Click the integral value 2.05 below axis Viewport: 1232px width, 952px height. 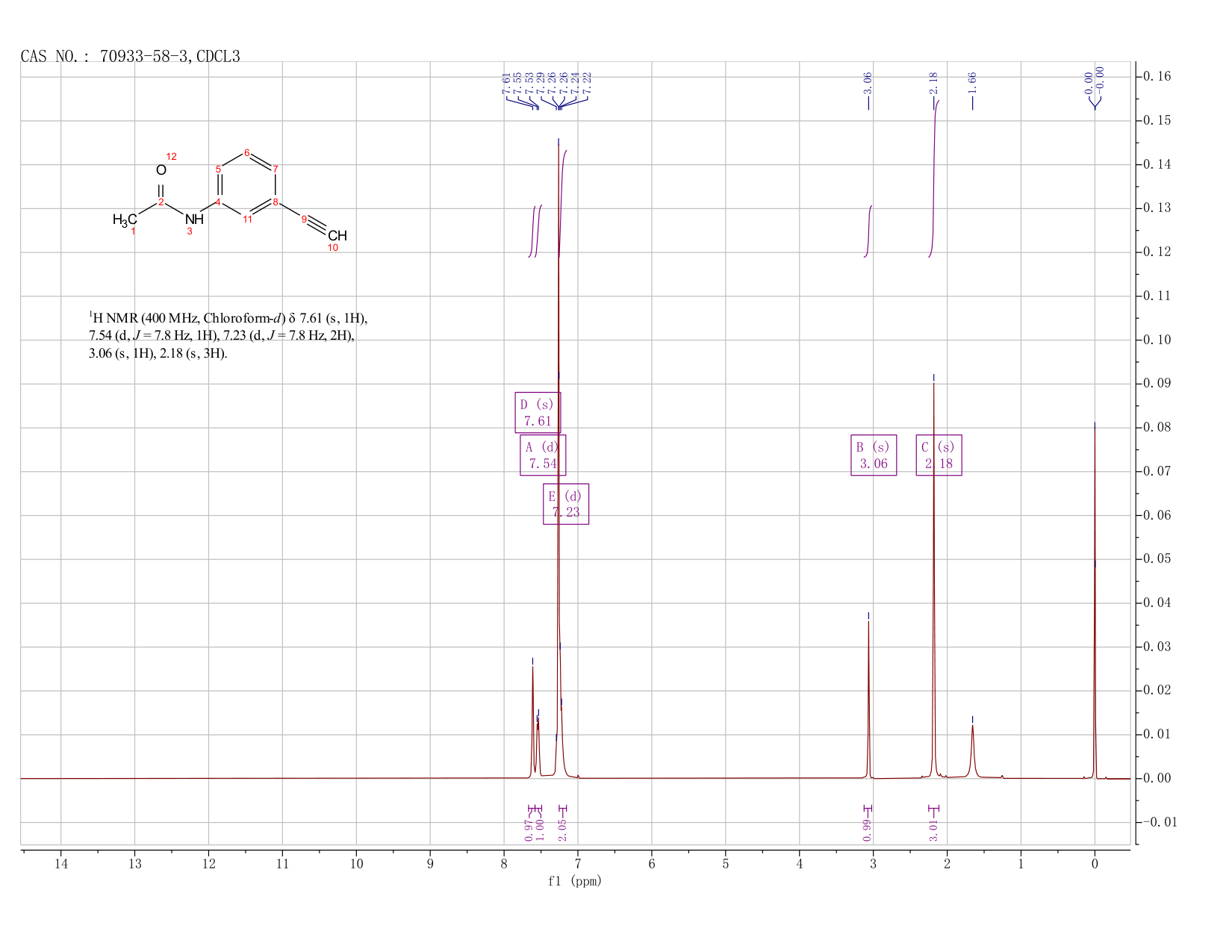563,830
